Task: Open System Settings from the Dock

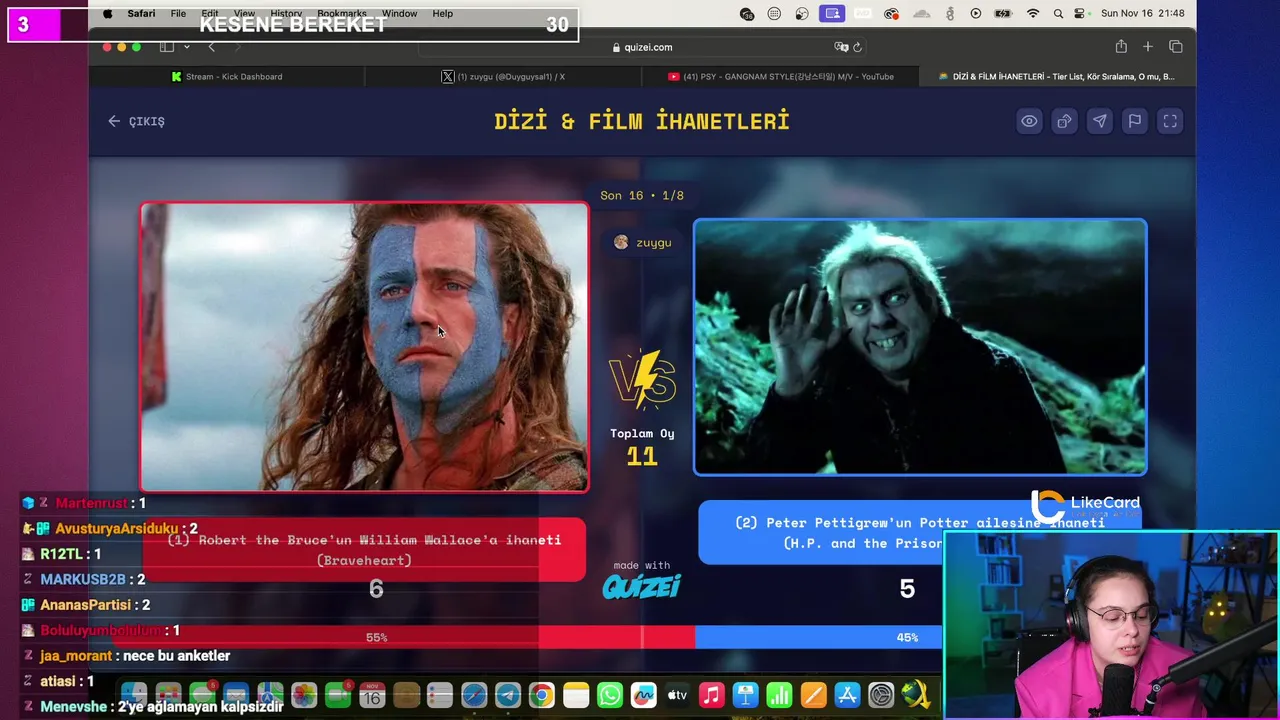Action: (x=882, y=694)
